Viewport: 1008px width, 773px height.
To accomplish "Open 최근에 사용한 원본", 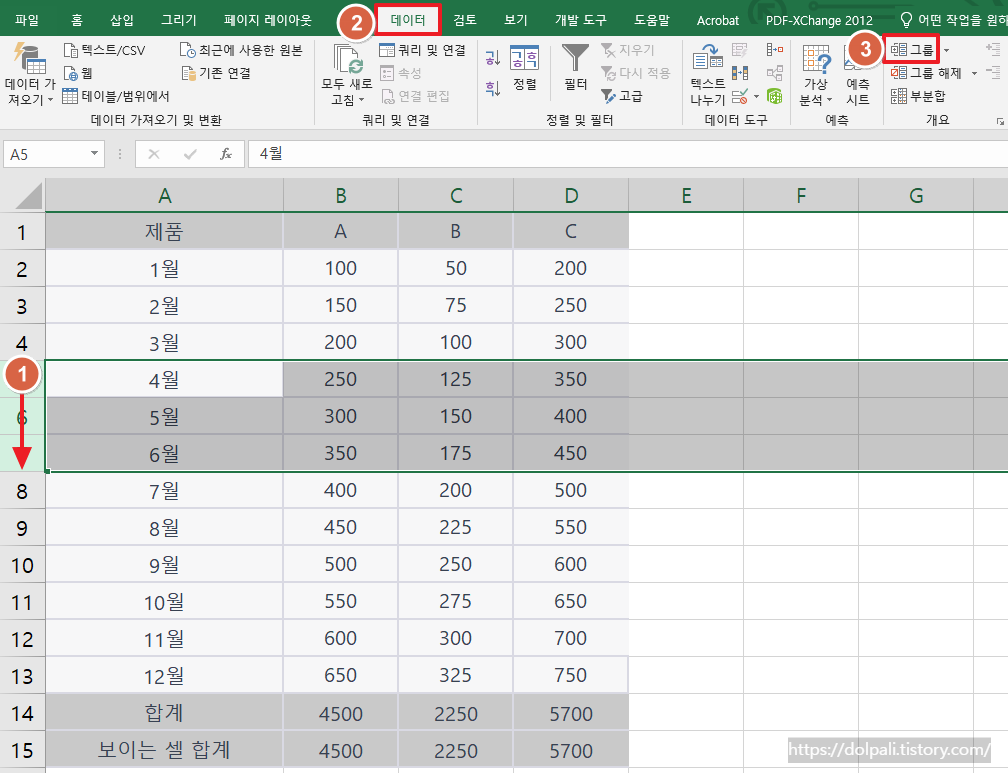I will tap(240, 50).
